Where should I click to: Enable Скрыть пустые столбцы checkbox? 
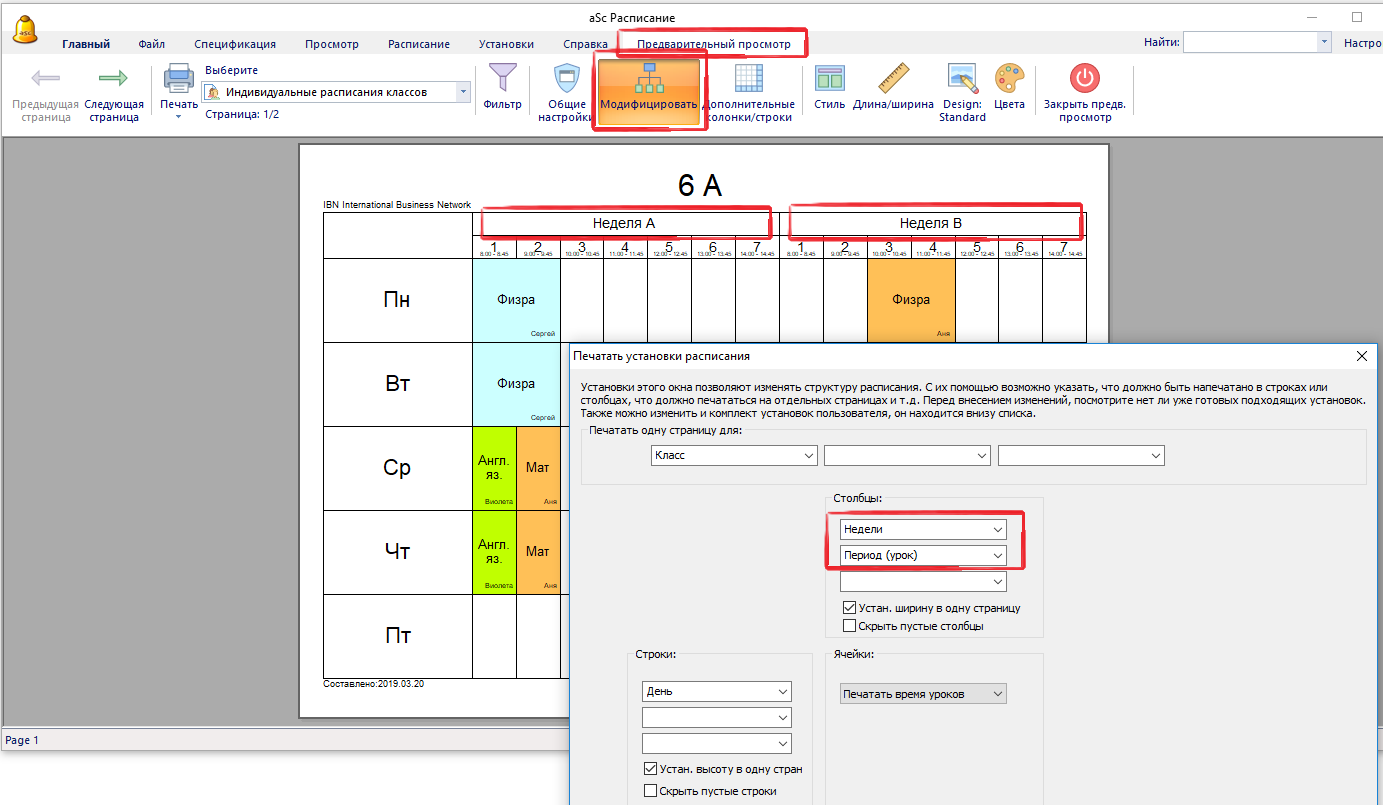pyautogui.click(x=850, y=626)
